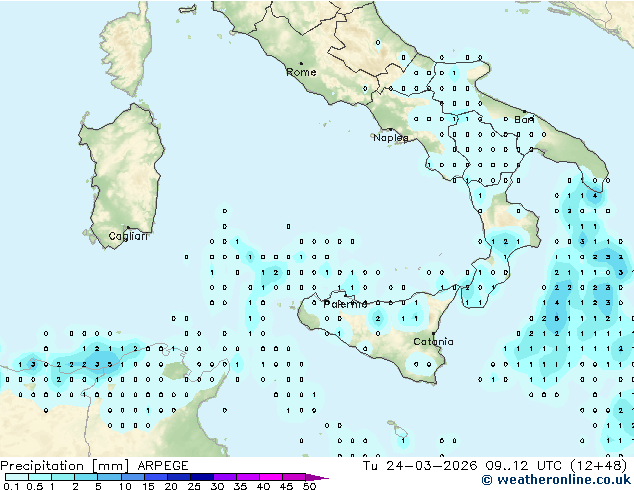Click the Rome city label

pos(301,72)
